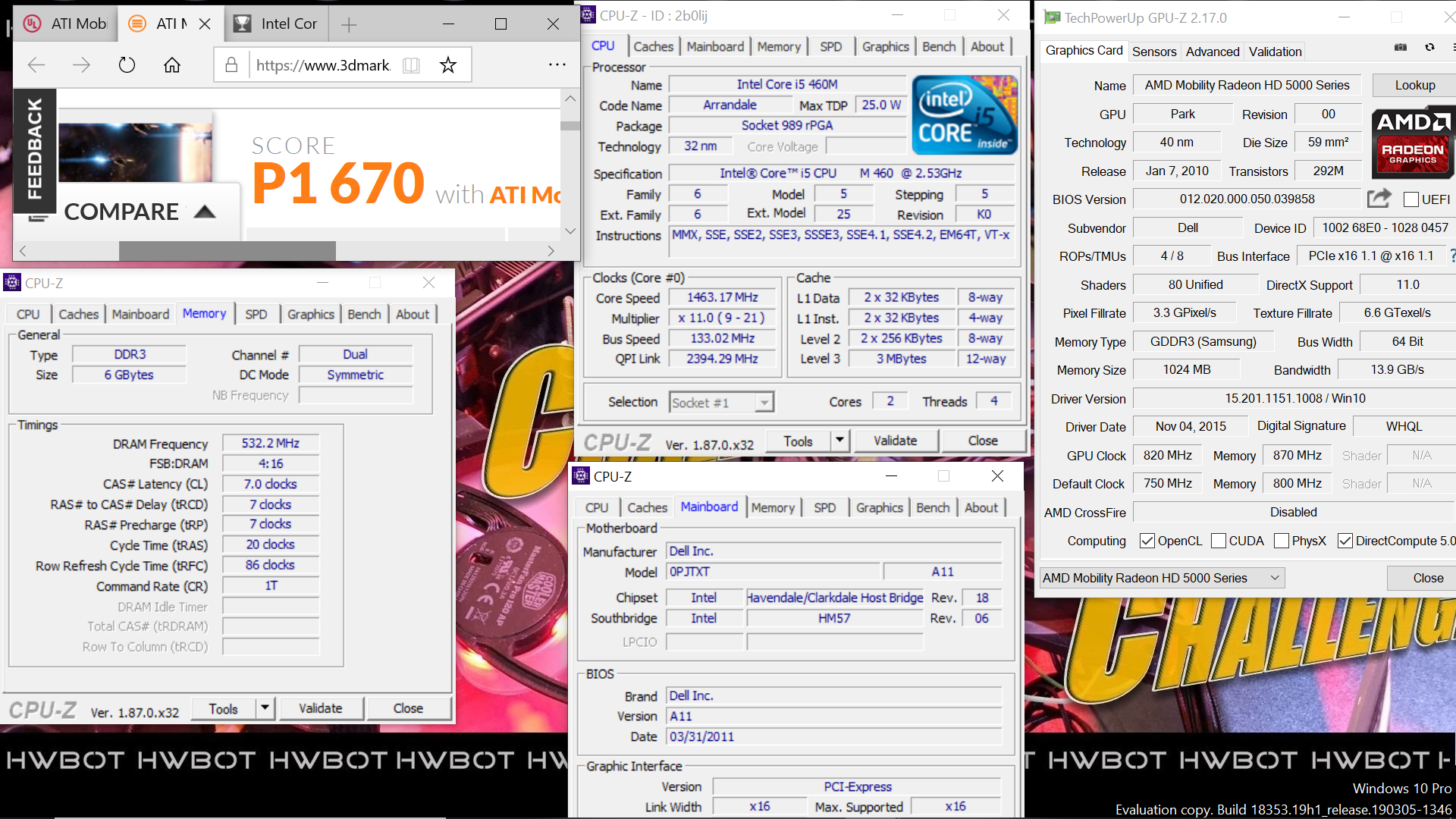This screenshot has height=819, width=1456.
Task: Open the Memory tab in CPU-Z Mainboard window
Action: (773, 507)
